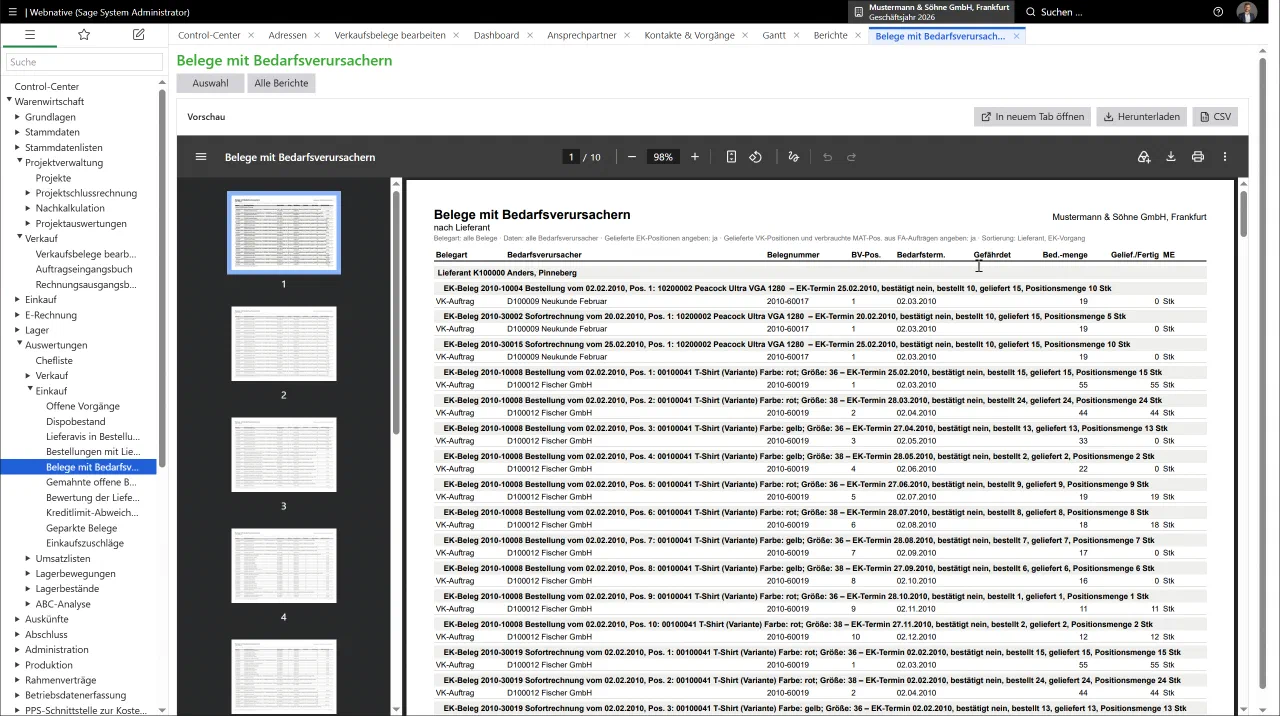Expand the Nachkalkulation tree node
Viewport: 1280px width, 716px height.
click(x=29, y=208)
